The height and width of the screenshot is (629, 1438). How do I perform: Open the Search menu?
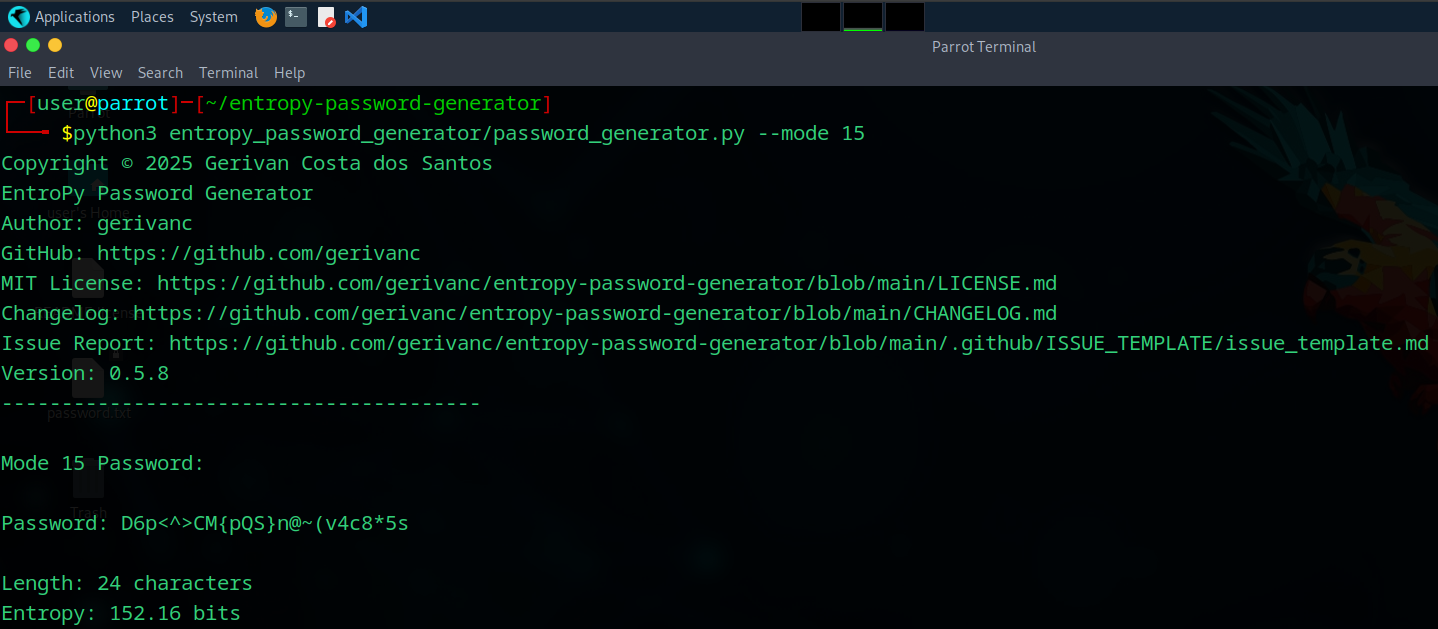(x=160, y=72)
